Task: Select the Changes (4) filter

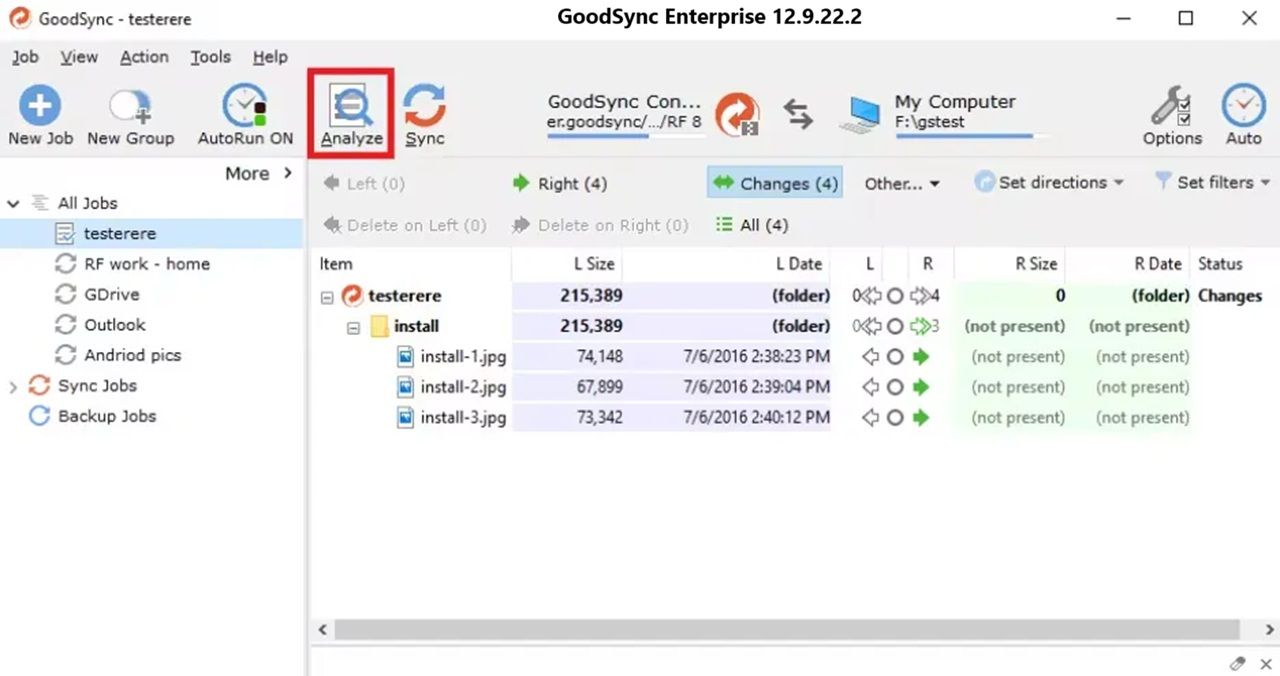Action: [x=775, y=183]
